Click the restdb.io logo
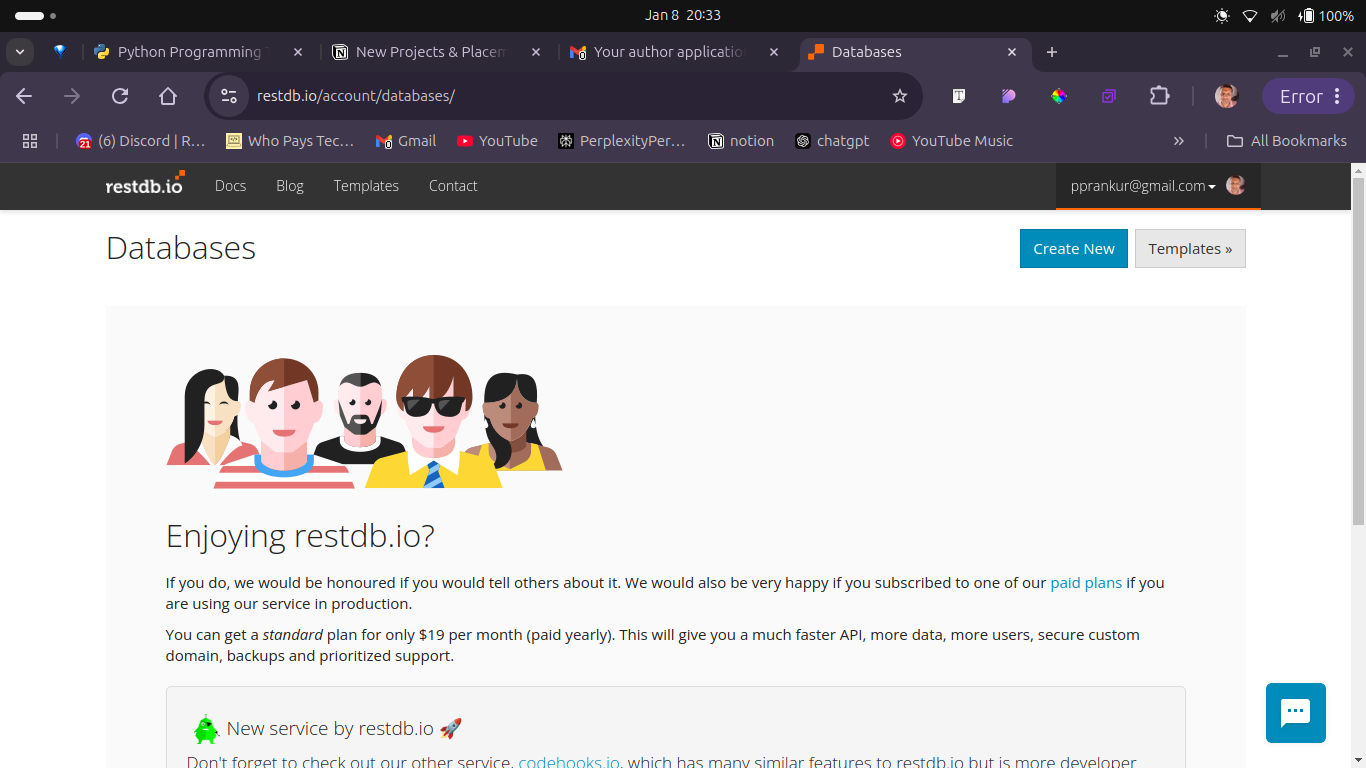The image size is (1366, 768). pos(145,184)
